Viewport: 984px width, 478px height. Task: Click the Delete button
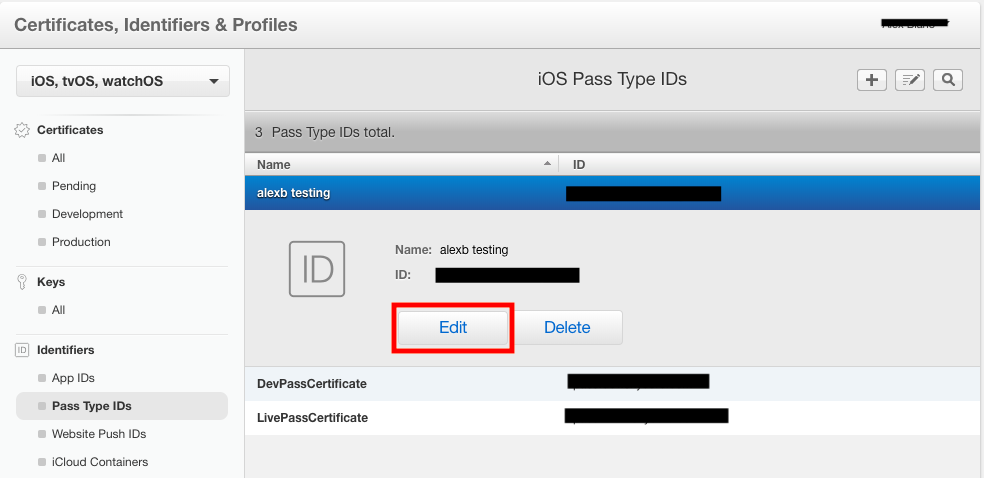point(567,327)
